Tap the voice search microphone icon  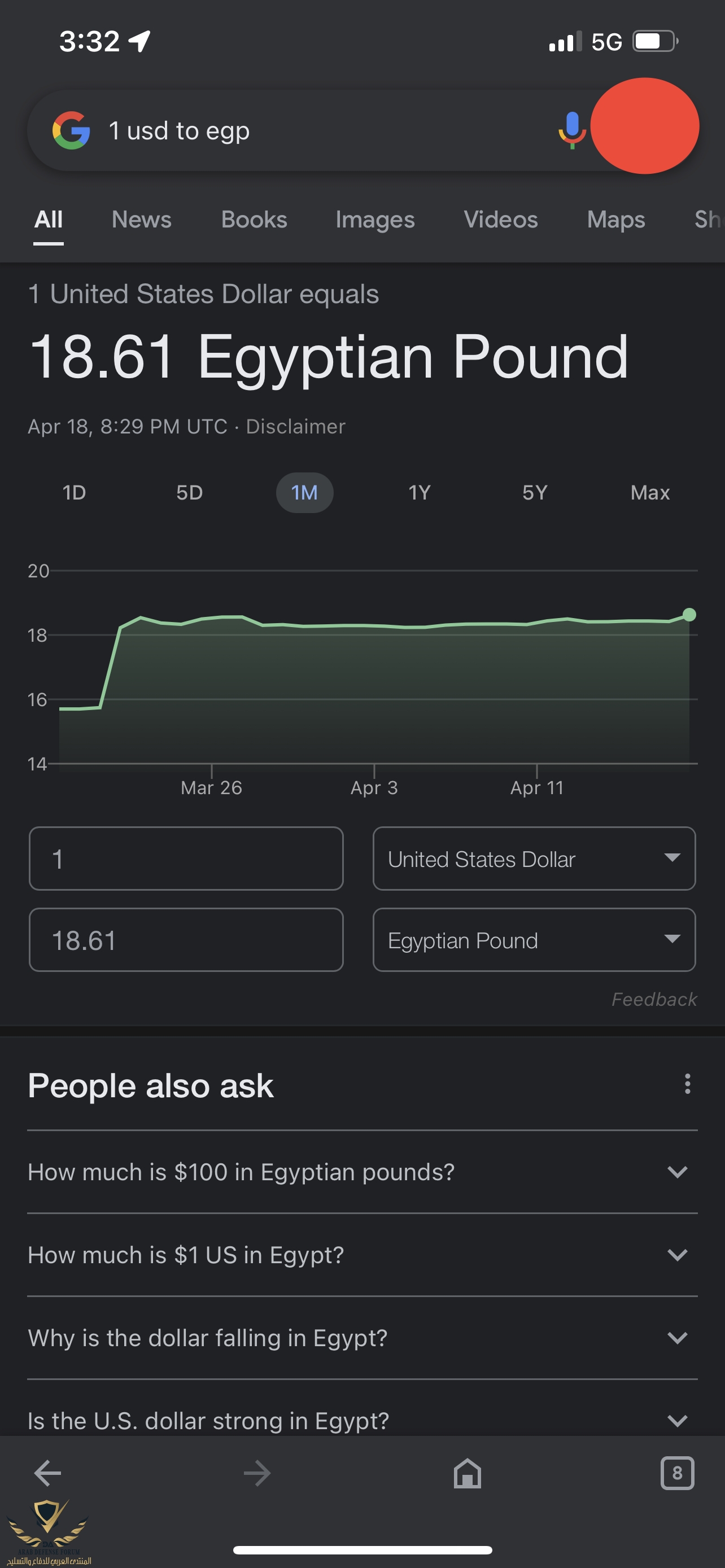[x=571, y=129]
